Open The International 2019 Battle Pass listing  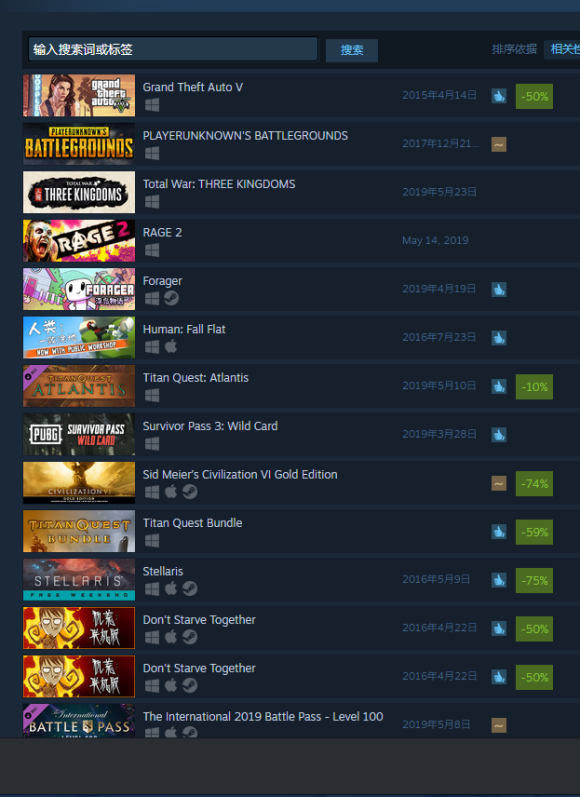pyautogui.click(x=301, y=720)
